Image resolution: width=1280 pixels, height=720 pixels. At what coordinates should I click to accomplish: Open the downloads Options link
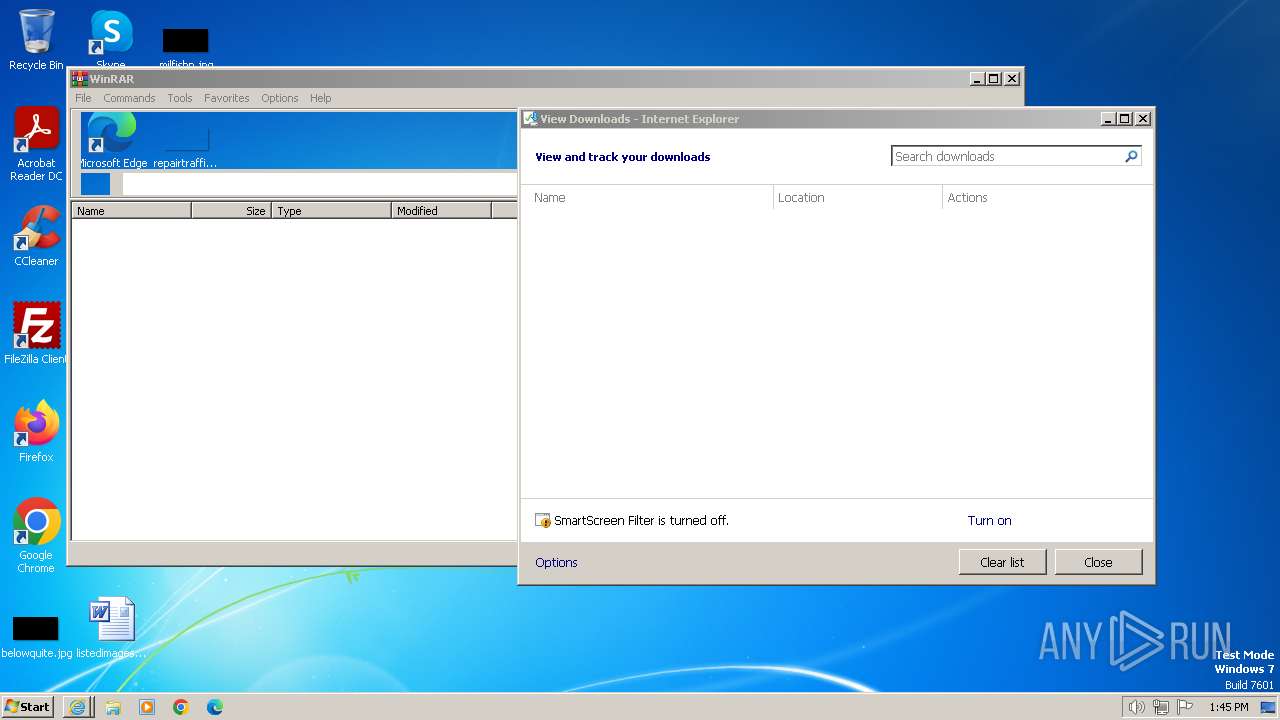coord(556,563)
